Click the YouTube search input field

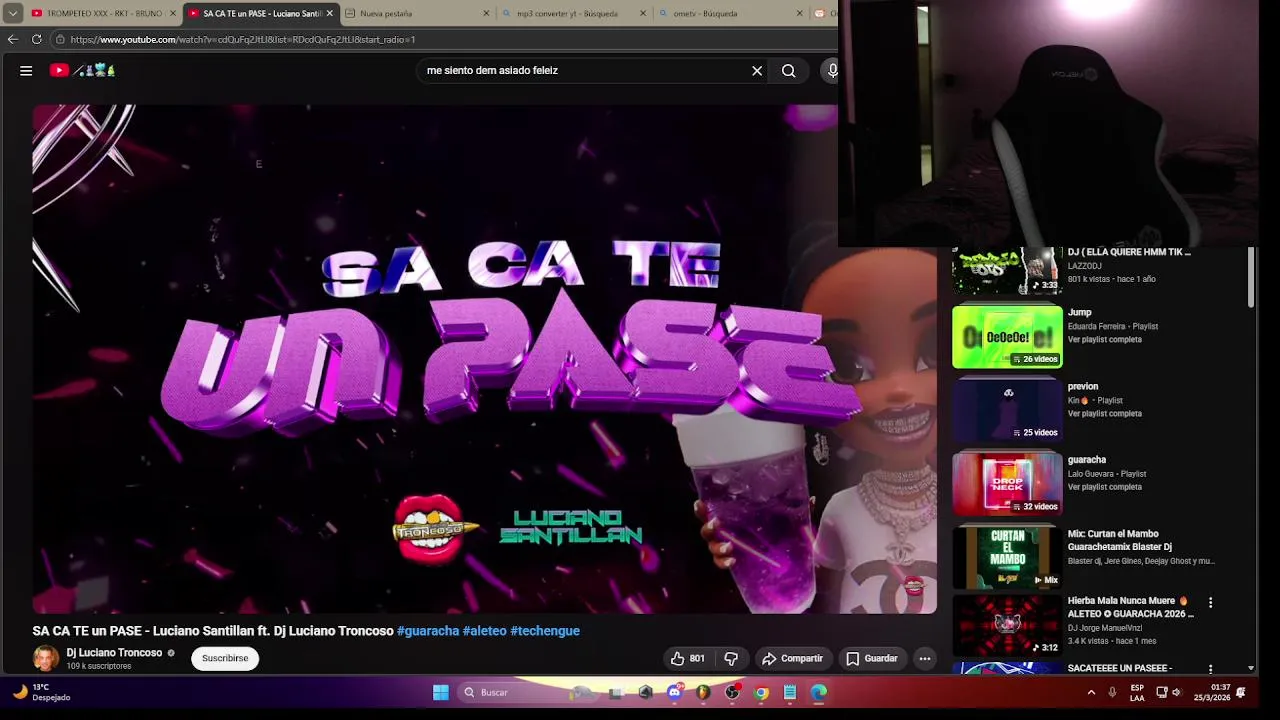[x=585, y=71]
